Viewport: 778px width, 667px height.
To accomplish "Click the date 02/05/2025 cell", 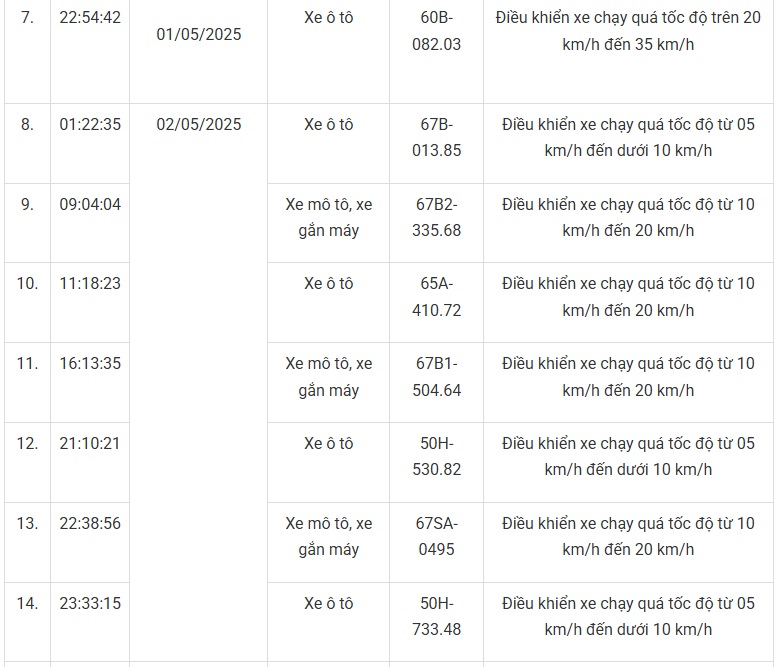I will click(199, 124).
